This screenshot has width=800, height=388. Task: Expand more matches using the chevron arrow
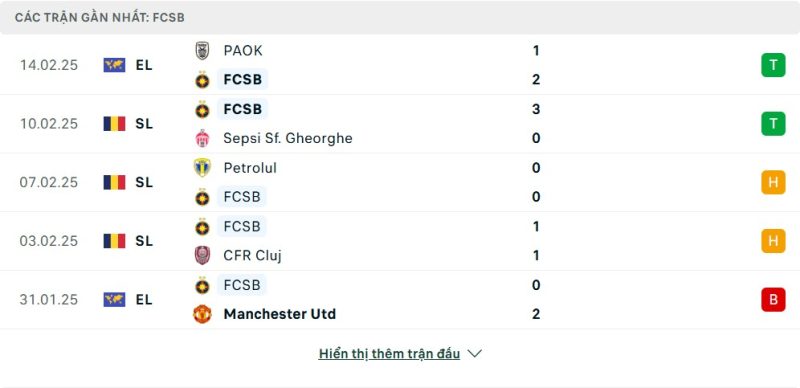tap(474, 354)
